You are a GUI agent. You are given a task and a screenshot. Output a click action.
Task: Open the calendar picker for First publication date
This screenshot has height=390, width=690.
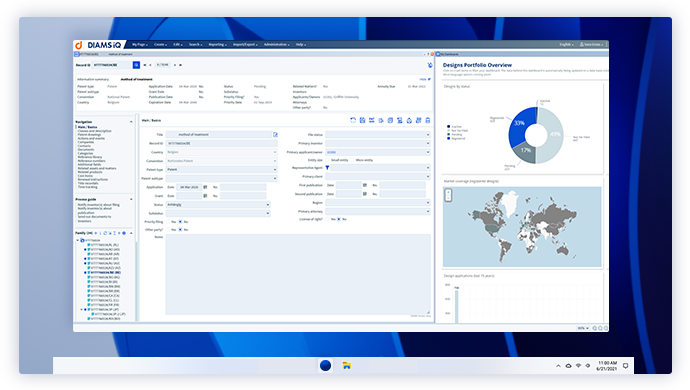365,185
